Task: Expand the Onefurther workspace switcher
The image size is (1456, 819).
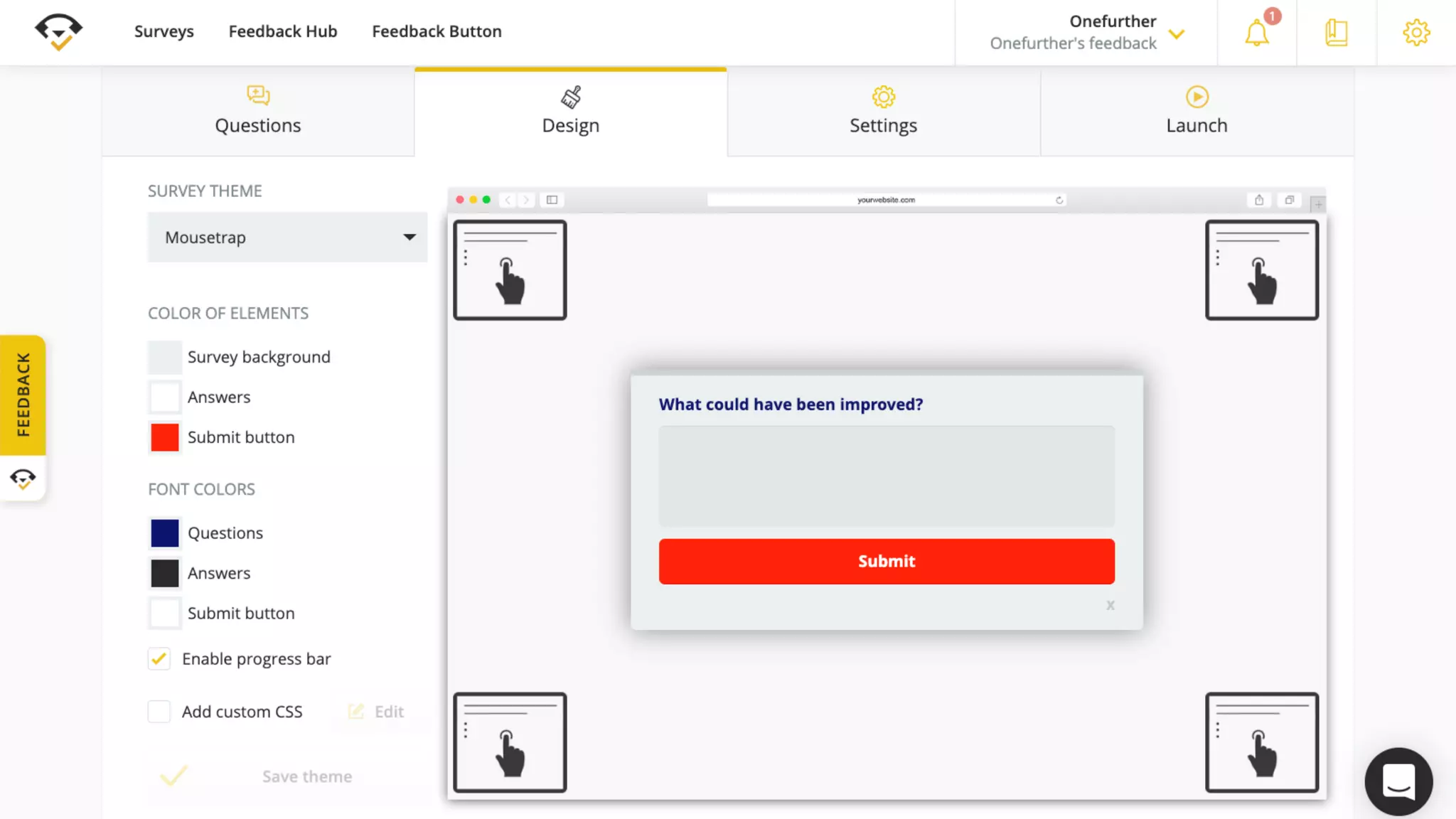Action: [x=1177, y=33]
